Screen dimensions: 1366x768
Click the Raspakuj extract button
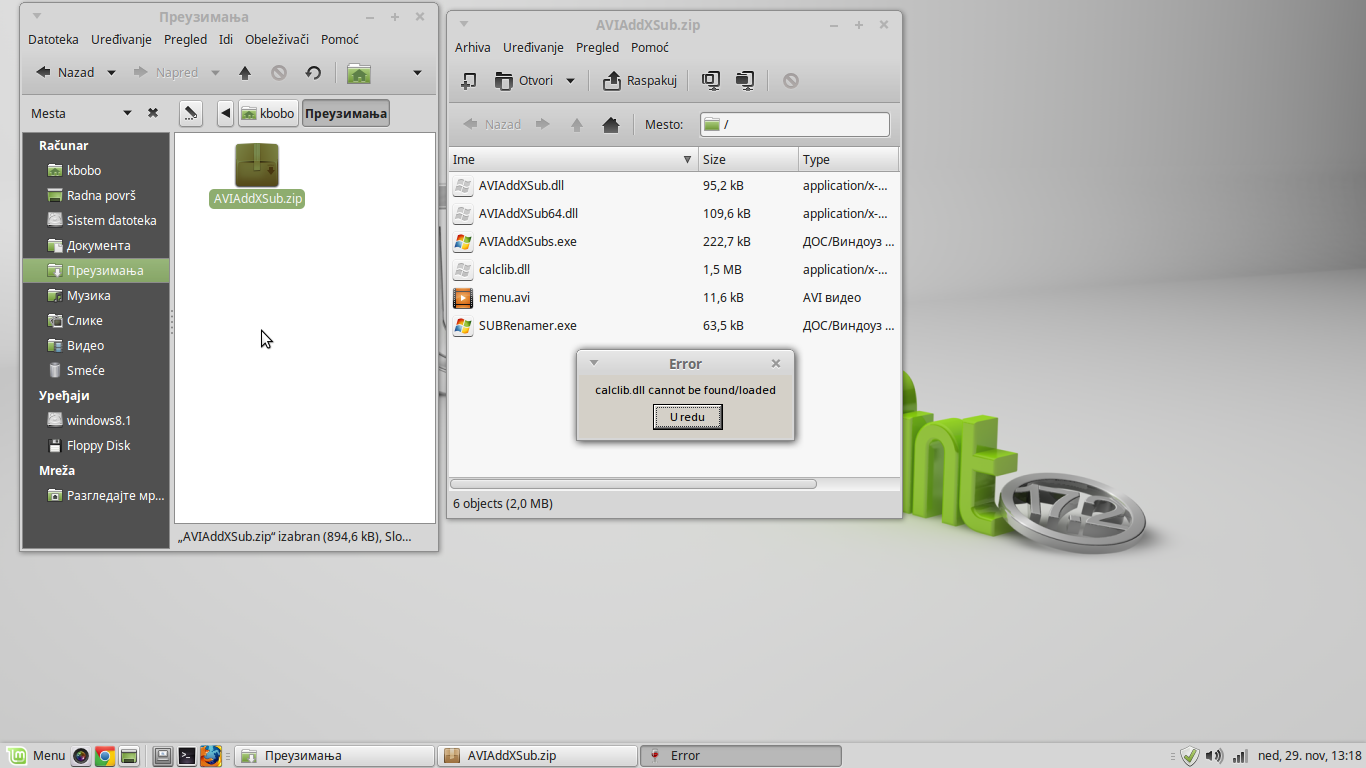(x=640, y=81)
